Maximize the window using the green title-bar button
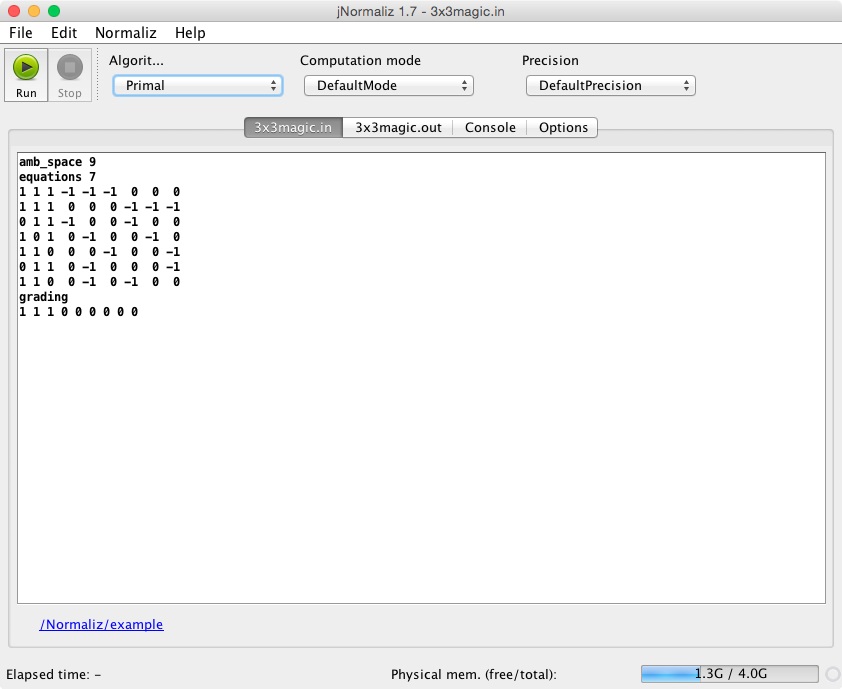Viewport: 842px width, 689px height. (x=54, y=11)
